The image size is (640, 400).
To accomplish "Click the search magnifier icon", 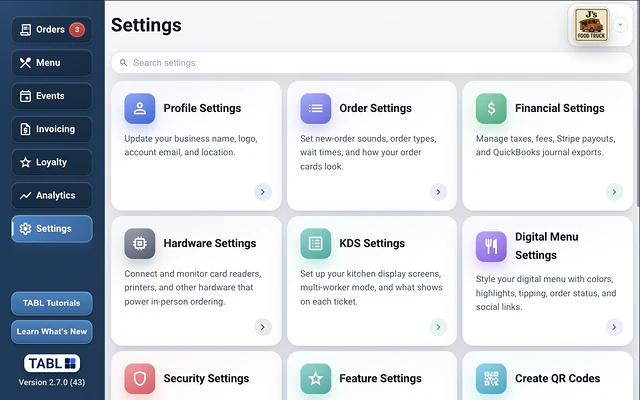I will point(123,63).
